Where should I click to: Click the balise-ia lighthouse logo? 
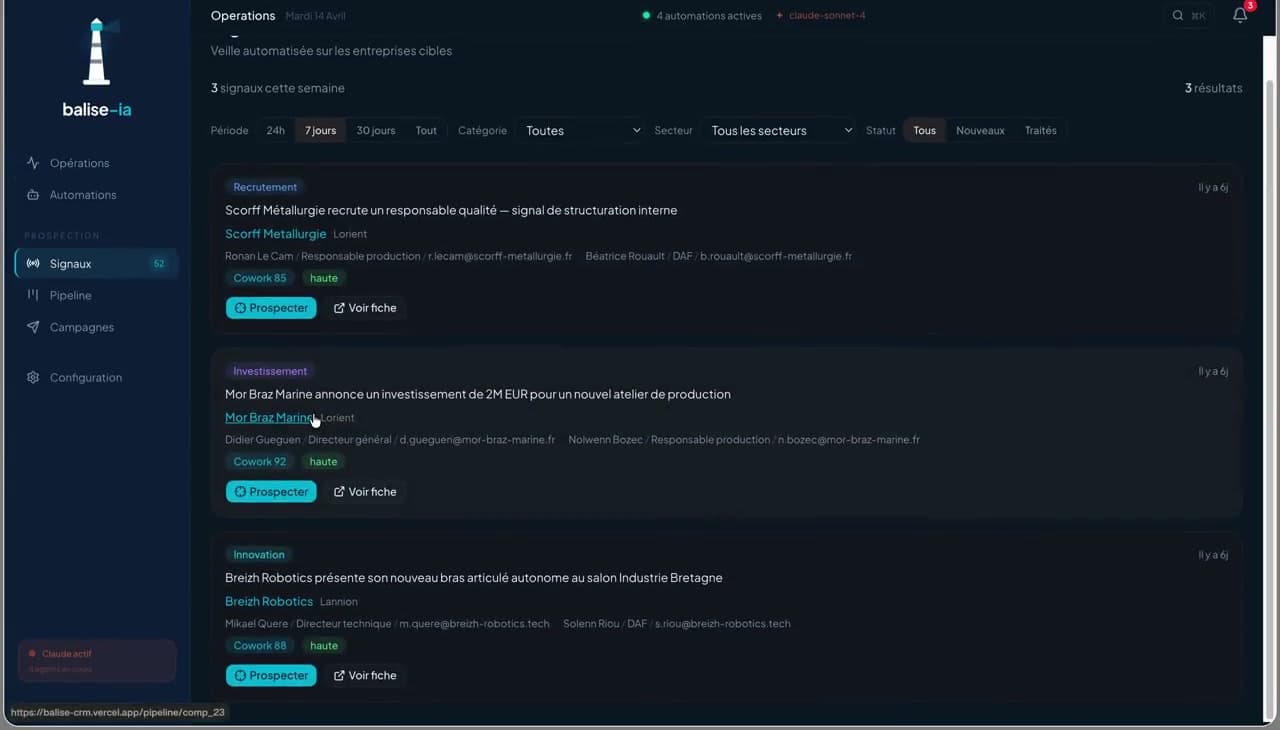pyautogui.click(x=96, y=51)
